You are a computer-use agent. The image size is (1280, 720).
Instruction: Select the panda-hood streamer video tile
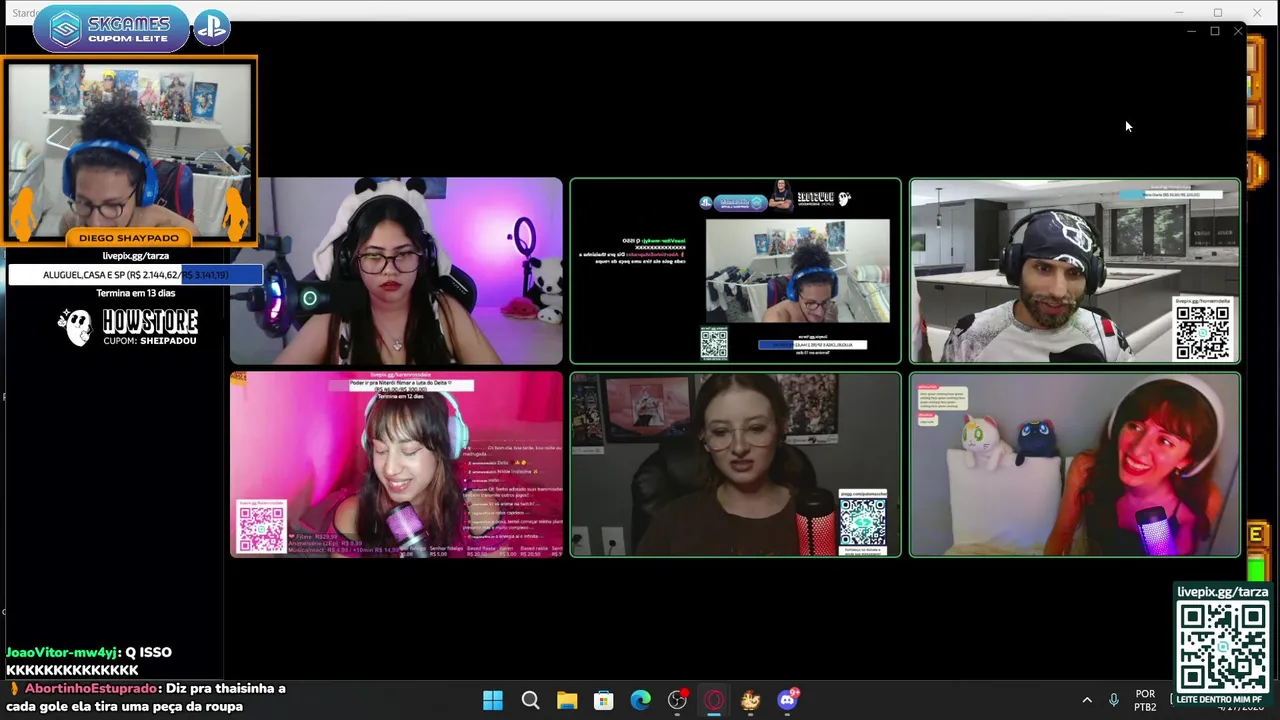[x=396, y=271]
